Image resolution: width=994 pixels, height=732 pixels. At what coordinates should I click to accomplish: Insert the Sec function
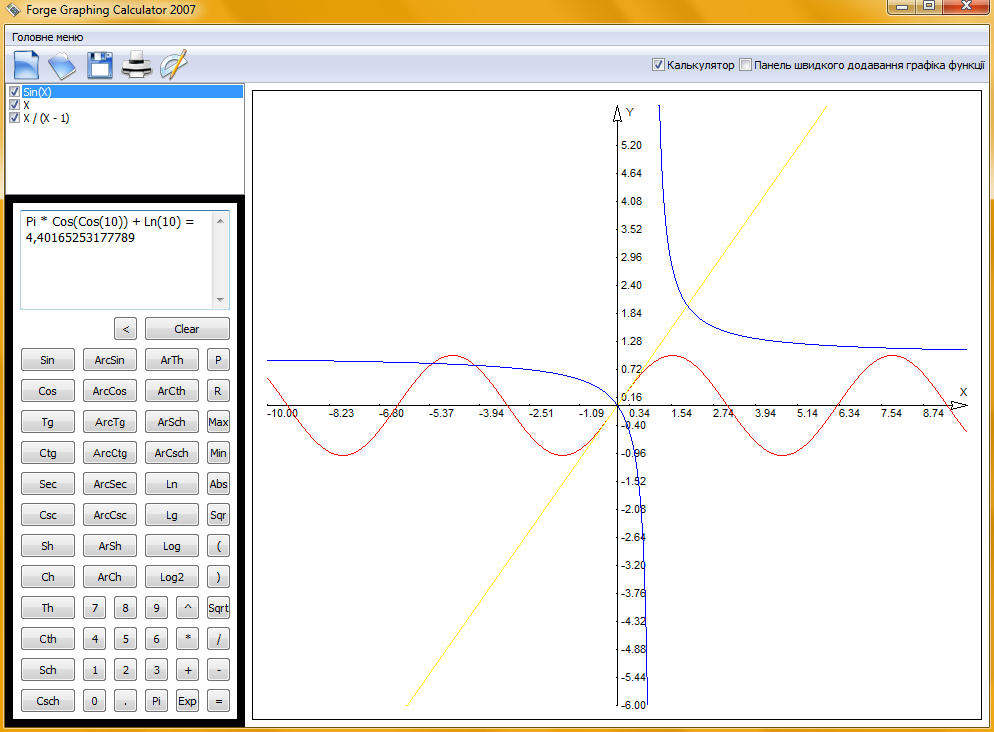coord(48,484)
